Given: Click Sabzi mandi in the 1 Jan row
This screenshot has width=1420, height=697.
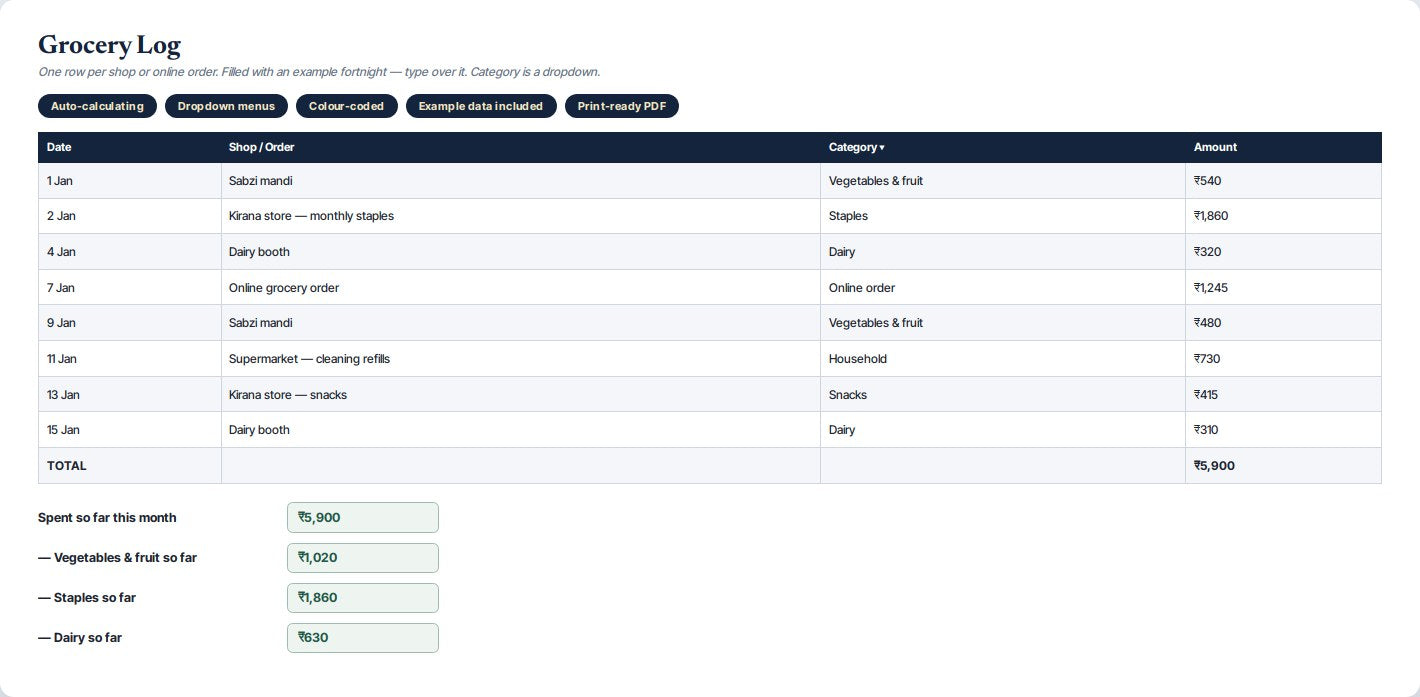Looking at the screenshot, I should tap(520, 181).
